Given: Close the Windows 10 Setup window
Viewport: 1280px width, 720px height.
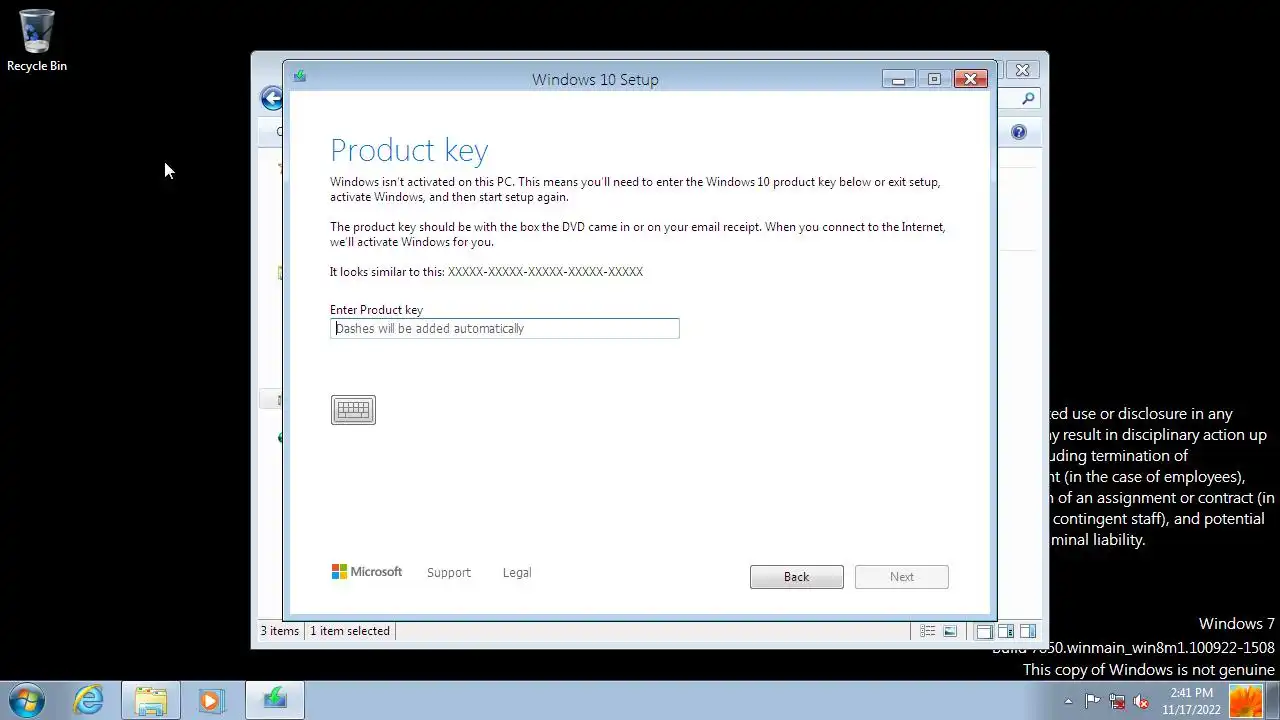Looking at the screenshot, I should click(970, 79).
